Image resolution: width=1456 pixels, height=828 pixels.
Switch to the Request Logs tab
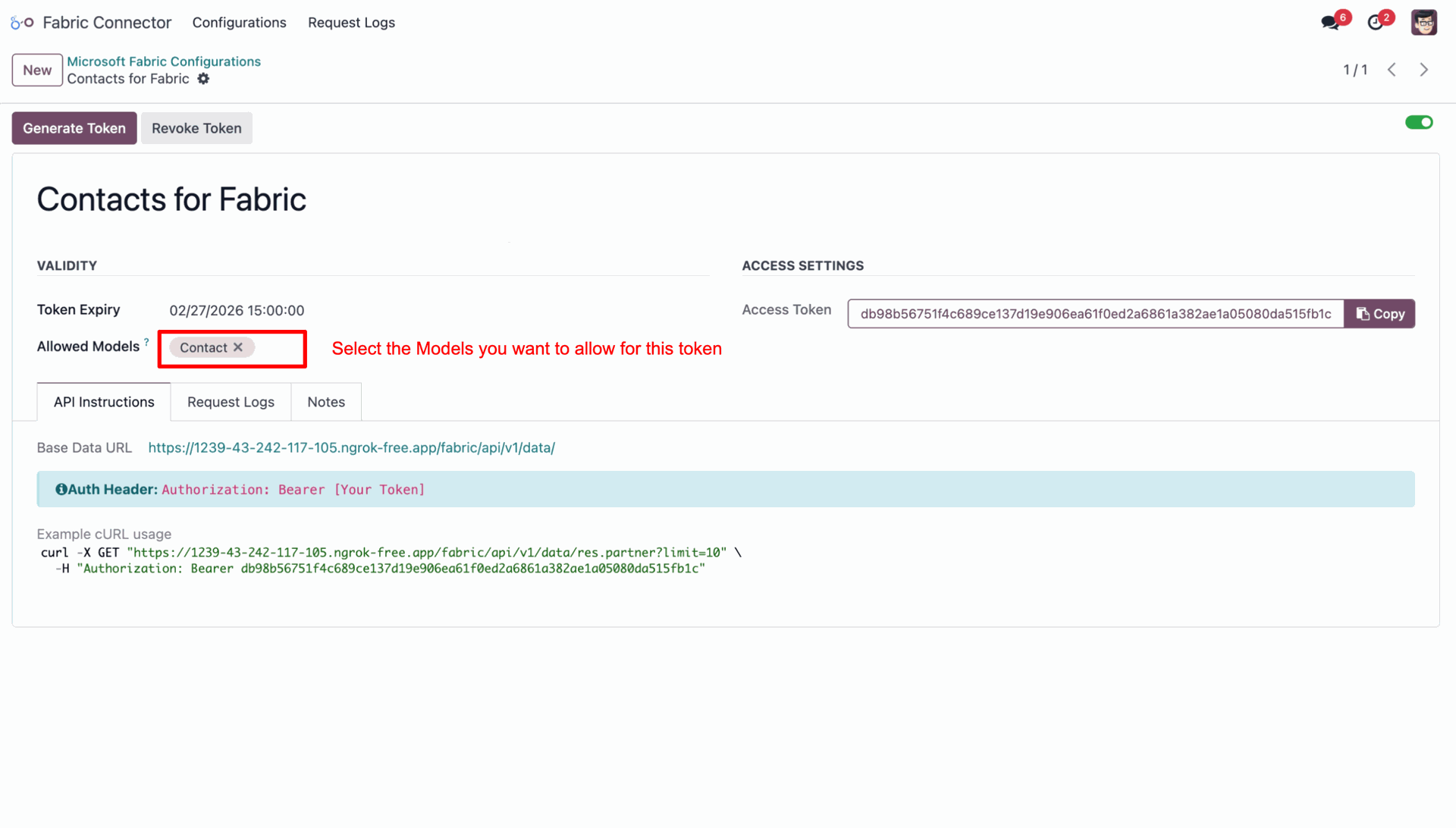pyautogui.click(x=231, y=402)
